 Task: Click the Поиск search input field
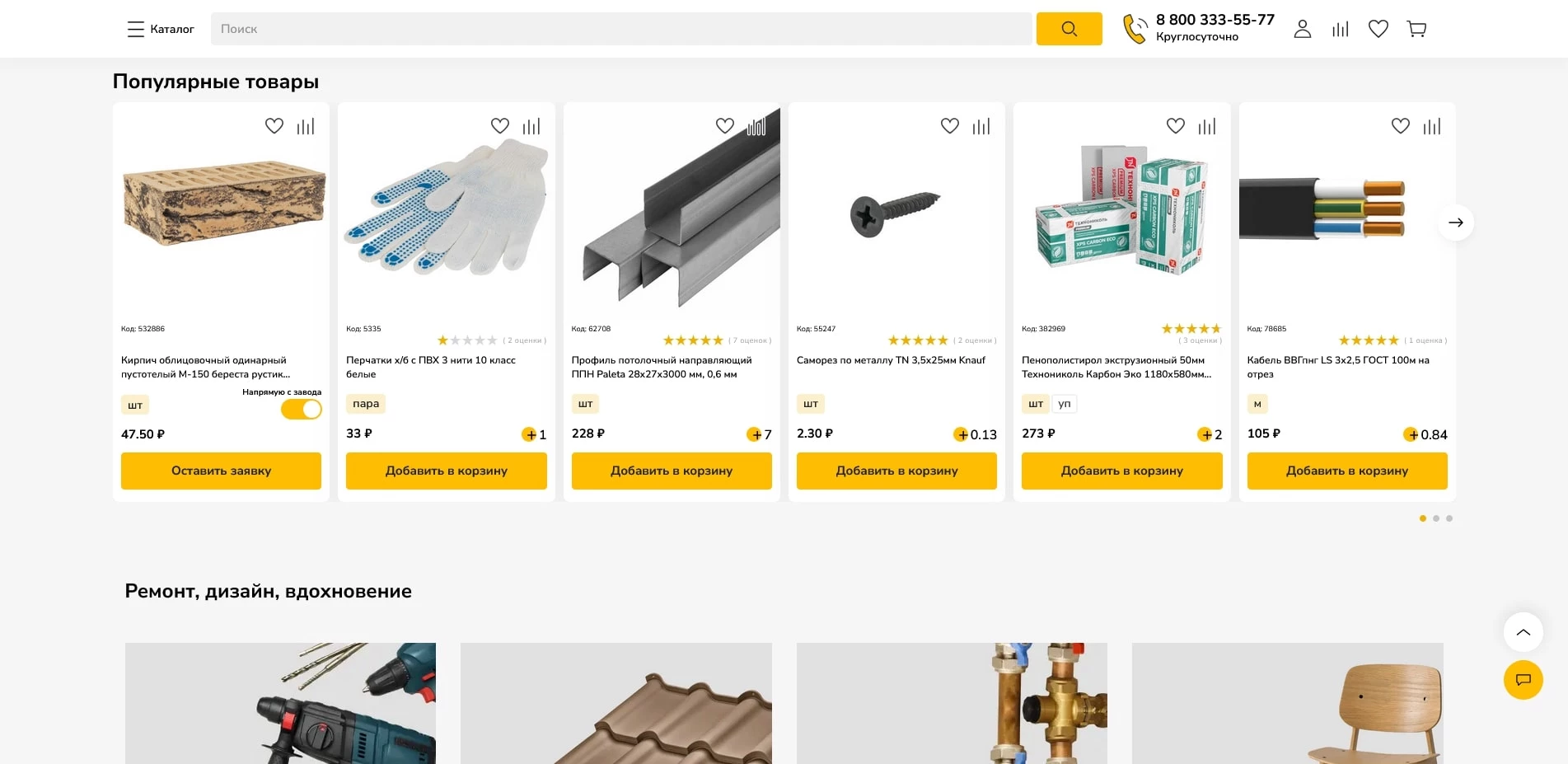coord(621,29)
